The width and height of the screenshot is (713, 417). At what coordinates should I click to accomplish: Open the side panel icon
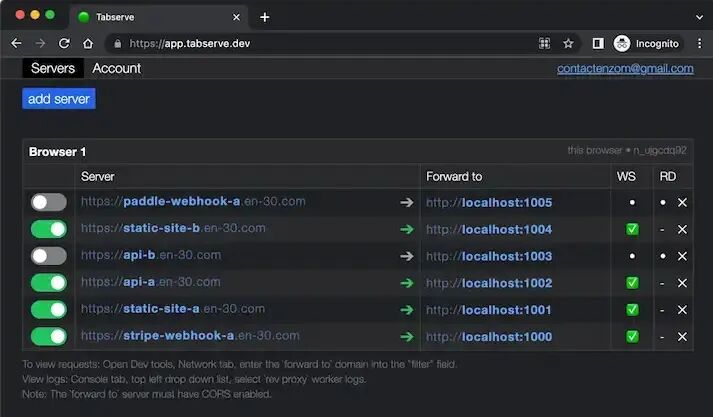click(x=598, y=43)
